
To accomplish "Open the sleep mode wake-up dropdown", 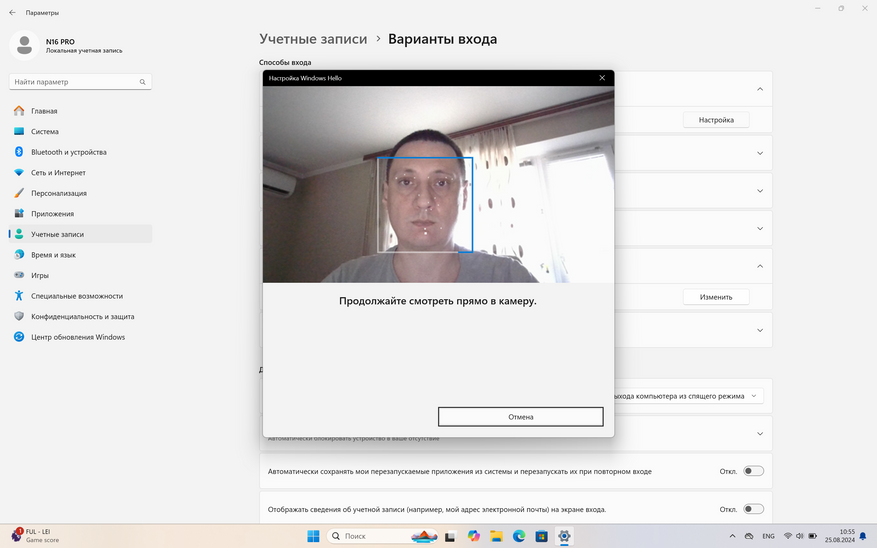I will coord(688,396).
